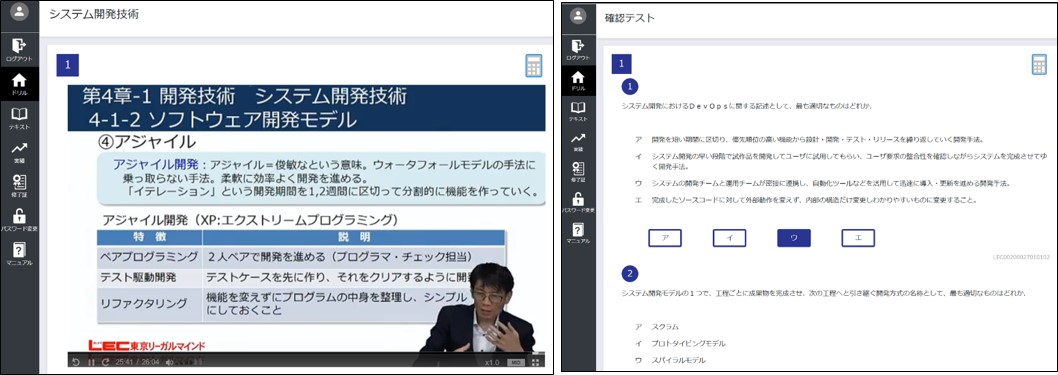Select answer ア for question 1
This screenshot has width=1058, height=375.
(x=665, y=238)
